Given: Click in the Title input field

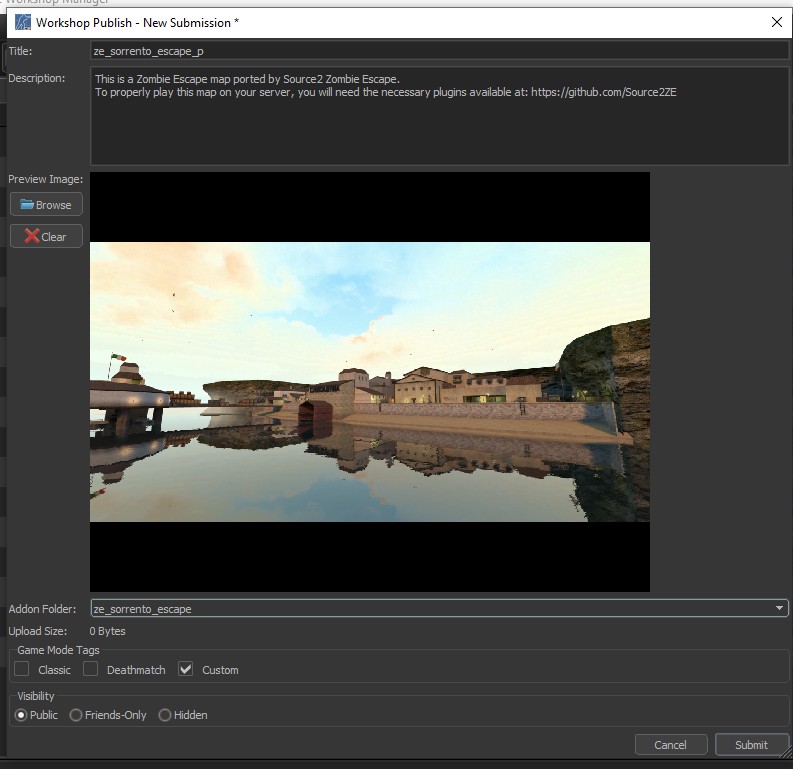Looking at the screenshot, I should click(439, 51).
